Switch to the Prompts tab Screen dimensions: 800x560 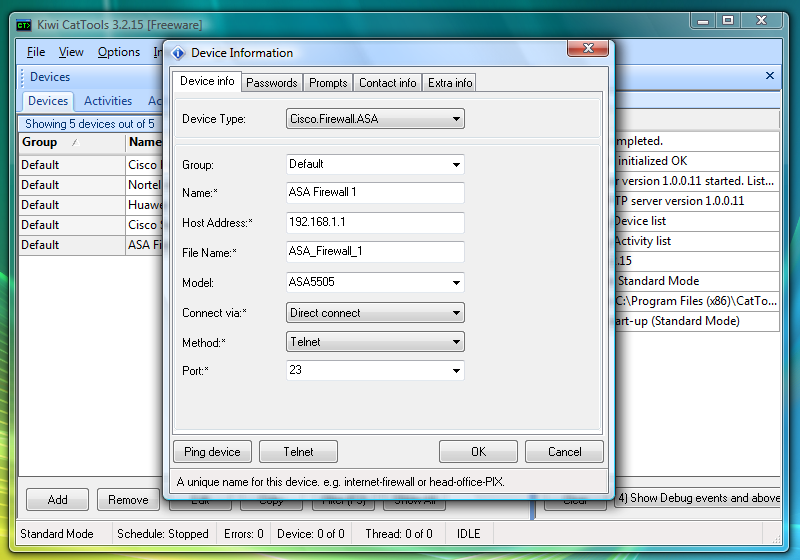(328, 83)
